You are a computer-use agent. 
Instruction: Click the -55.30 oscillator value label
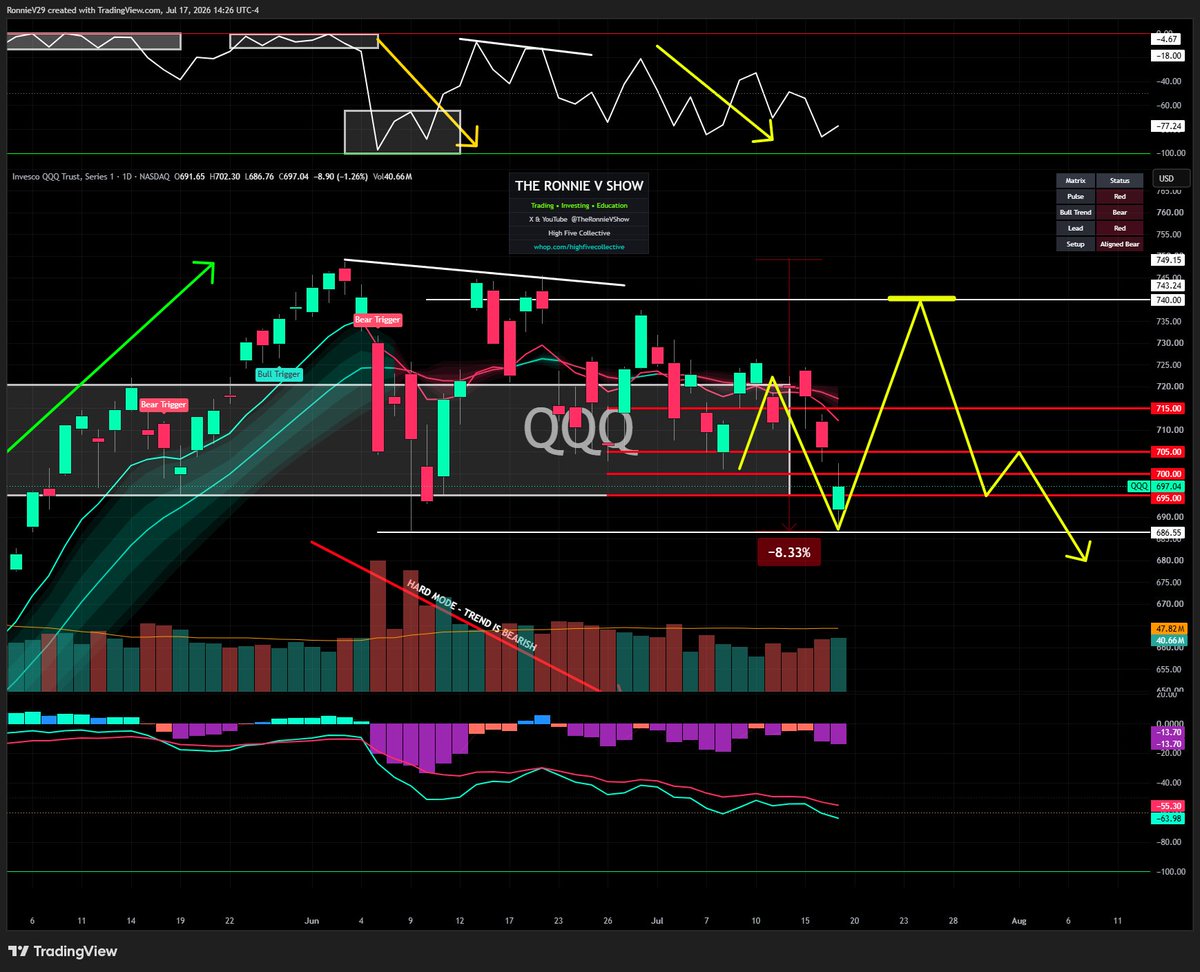[x=1168, y=805]
